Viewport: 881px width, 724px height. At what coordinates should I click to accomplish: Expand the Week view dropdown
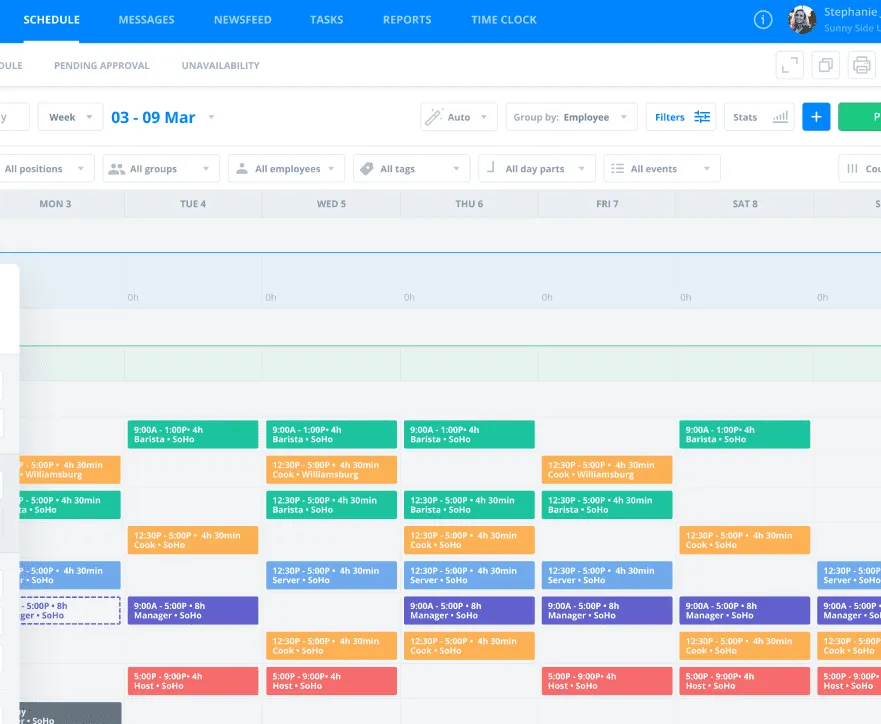pyautogui.click(x=70, y=117)
